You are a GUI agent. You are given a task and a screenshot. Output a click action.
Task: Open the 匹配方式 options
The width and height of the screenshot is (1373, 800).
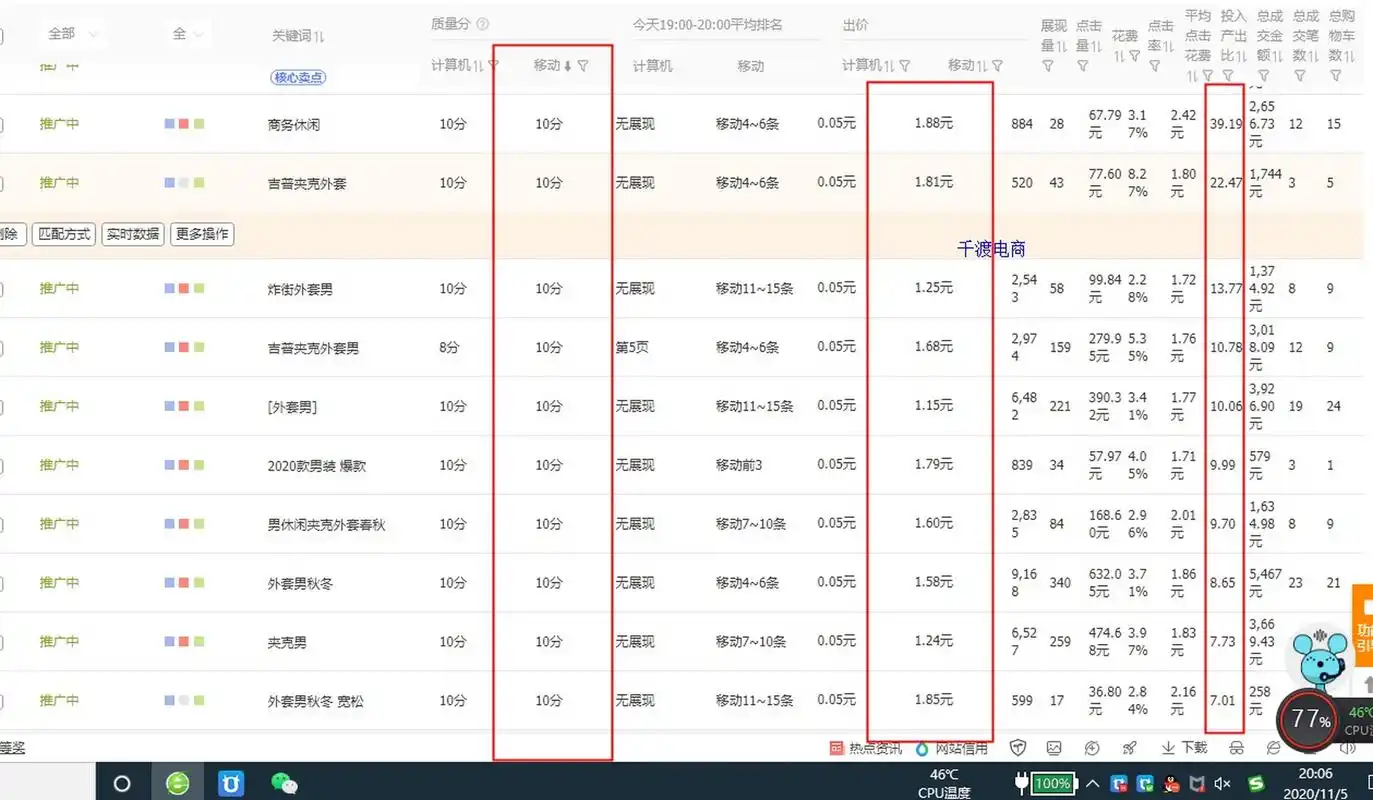pos(64,233)
